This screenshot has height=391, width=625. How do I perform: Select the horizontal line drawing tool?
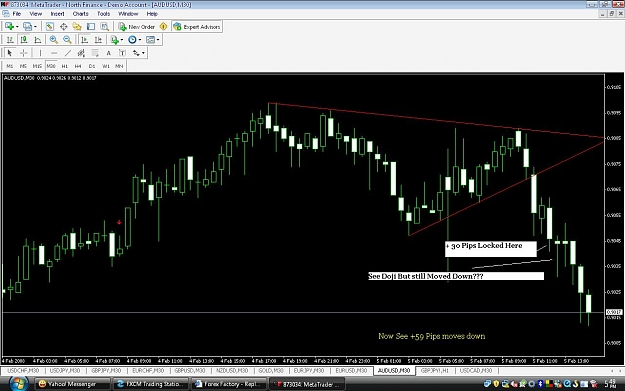tap(54, 53)
